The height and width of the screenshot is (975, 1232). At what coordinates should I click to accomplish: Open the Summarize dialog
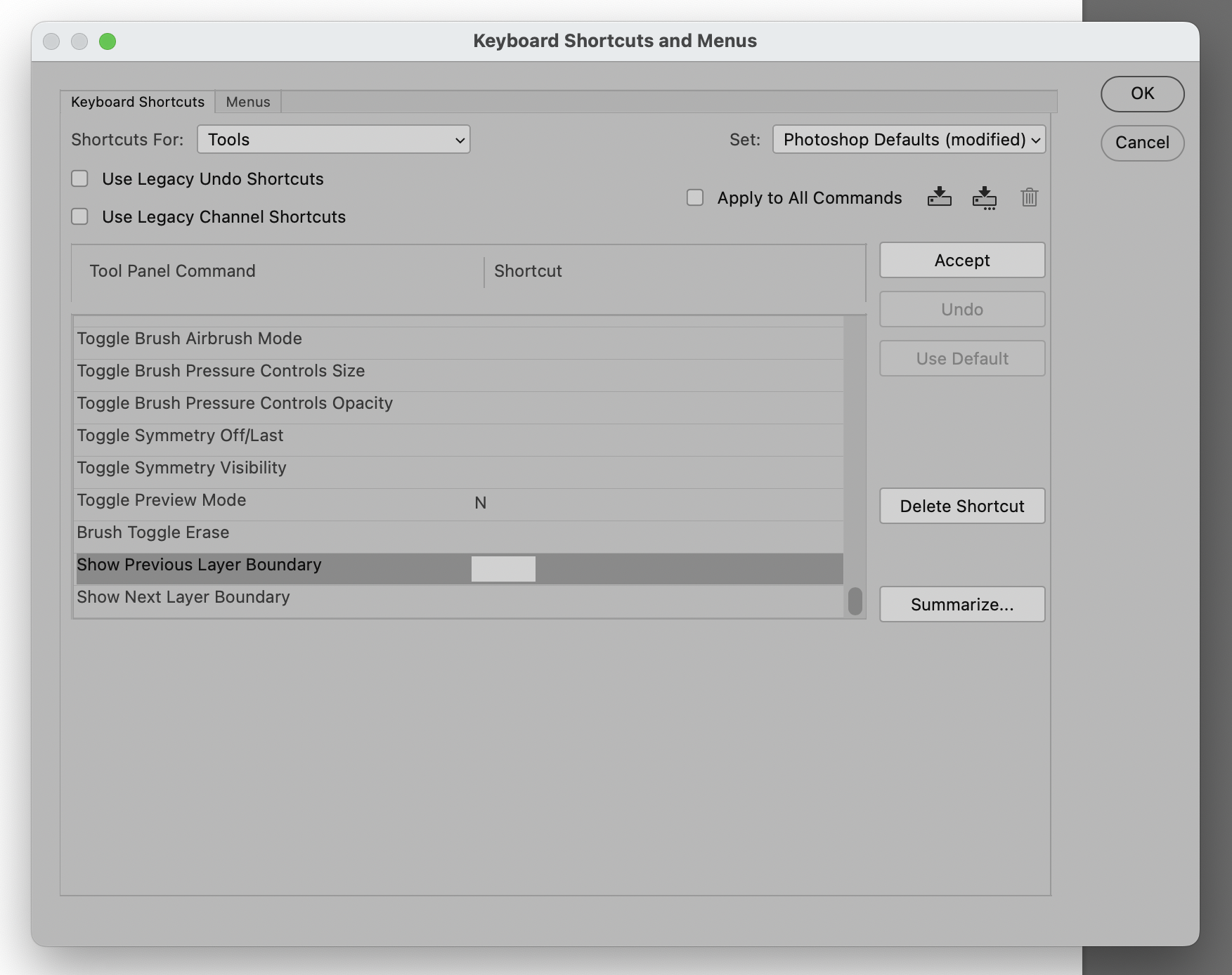pos(961,604)
